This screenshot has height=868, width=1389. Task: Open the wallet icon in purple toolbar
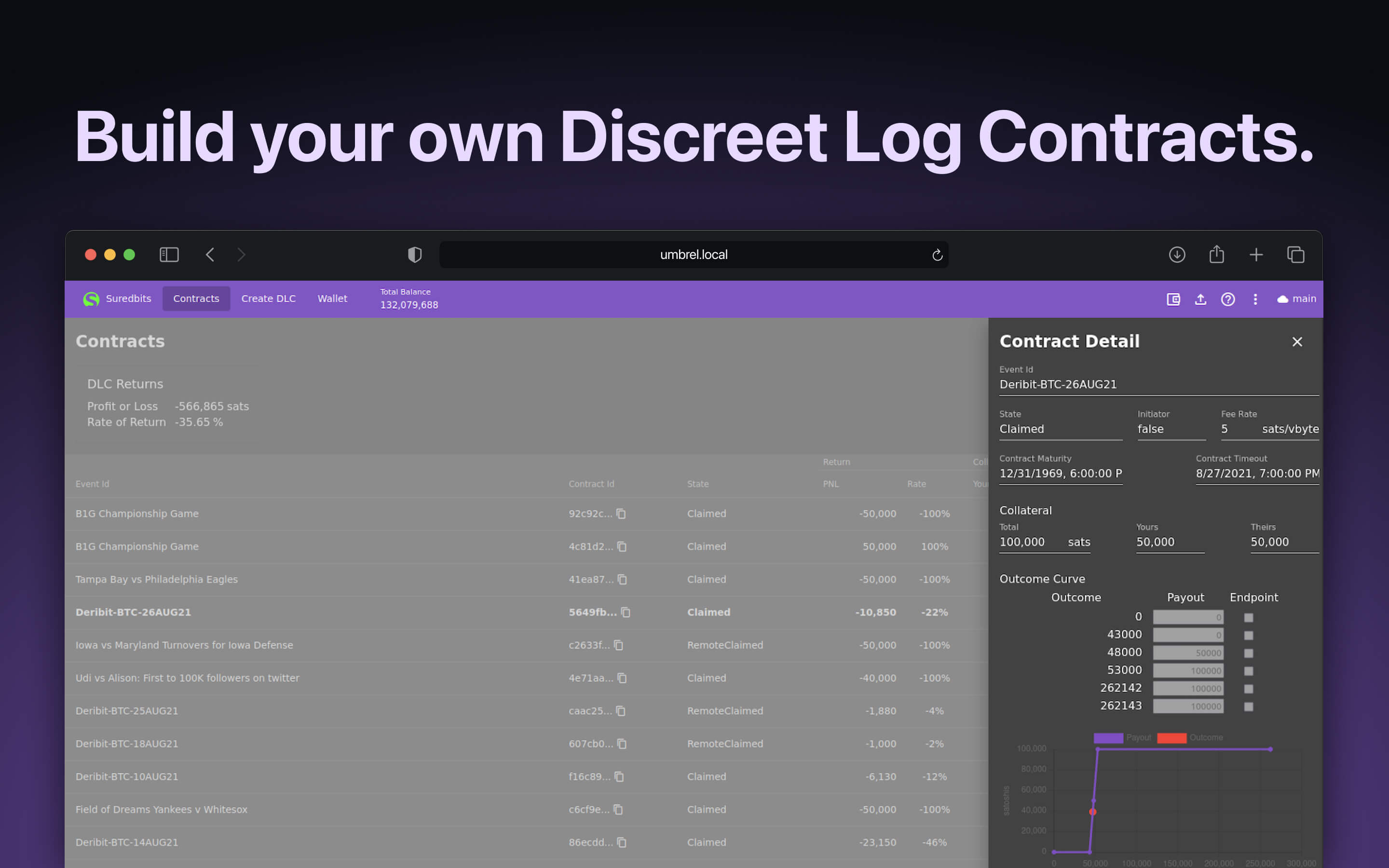click(1173, 299)
